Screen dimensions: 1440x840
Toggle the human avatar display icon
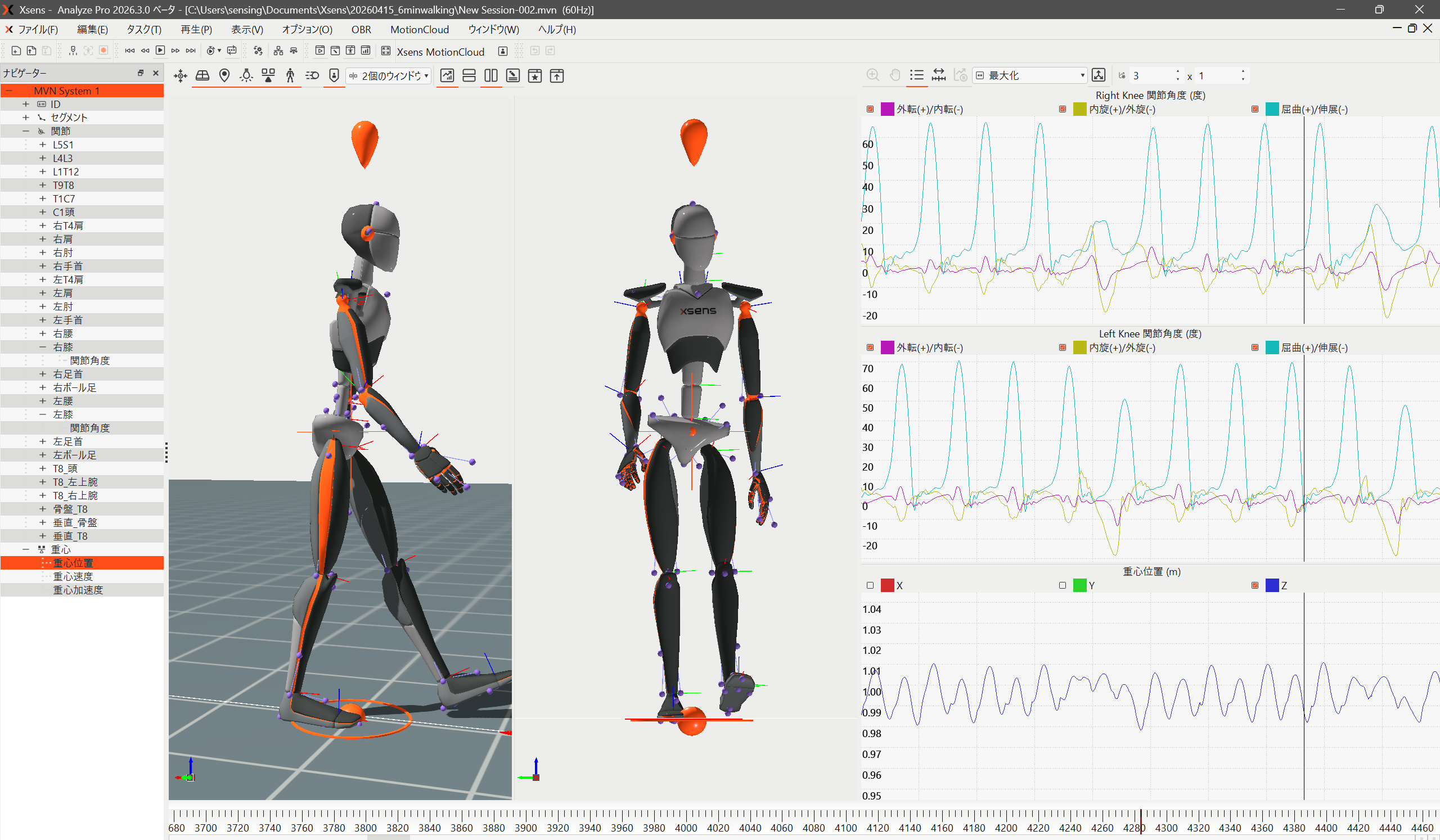(290, 76)
